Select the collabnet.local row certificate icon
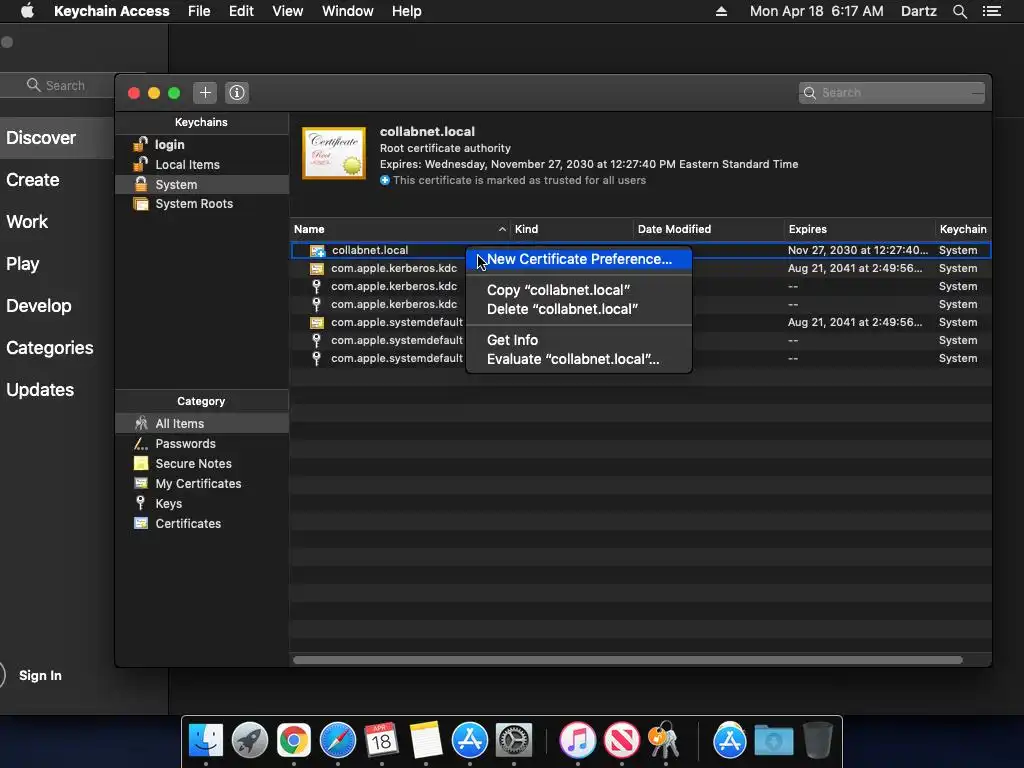 coord(317,250)
